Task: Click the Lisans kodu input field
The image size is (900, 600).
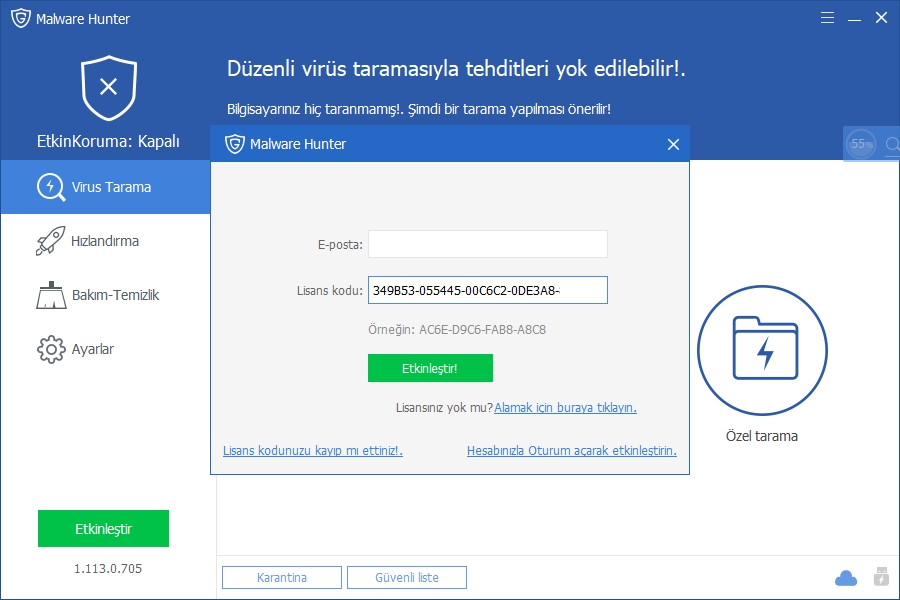Action: click(x=487, y=290)
